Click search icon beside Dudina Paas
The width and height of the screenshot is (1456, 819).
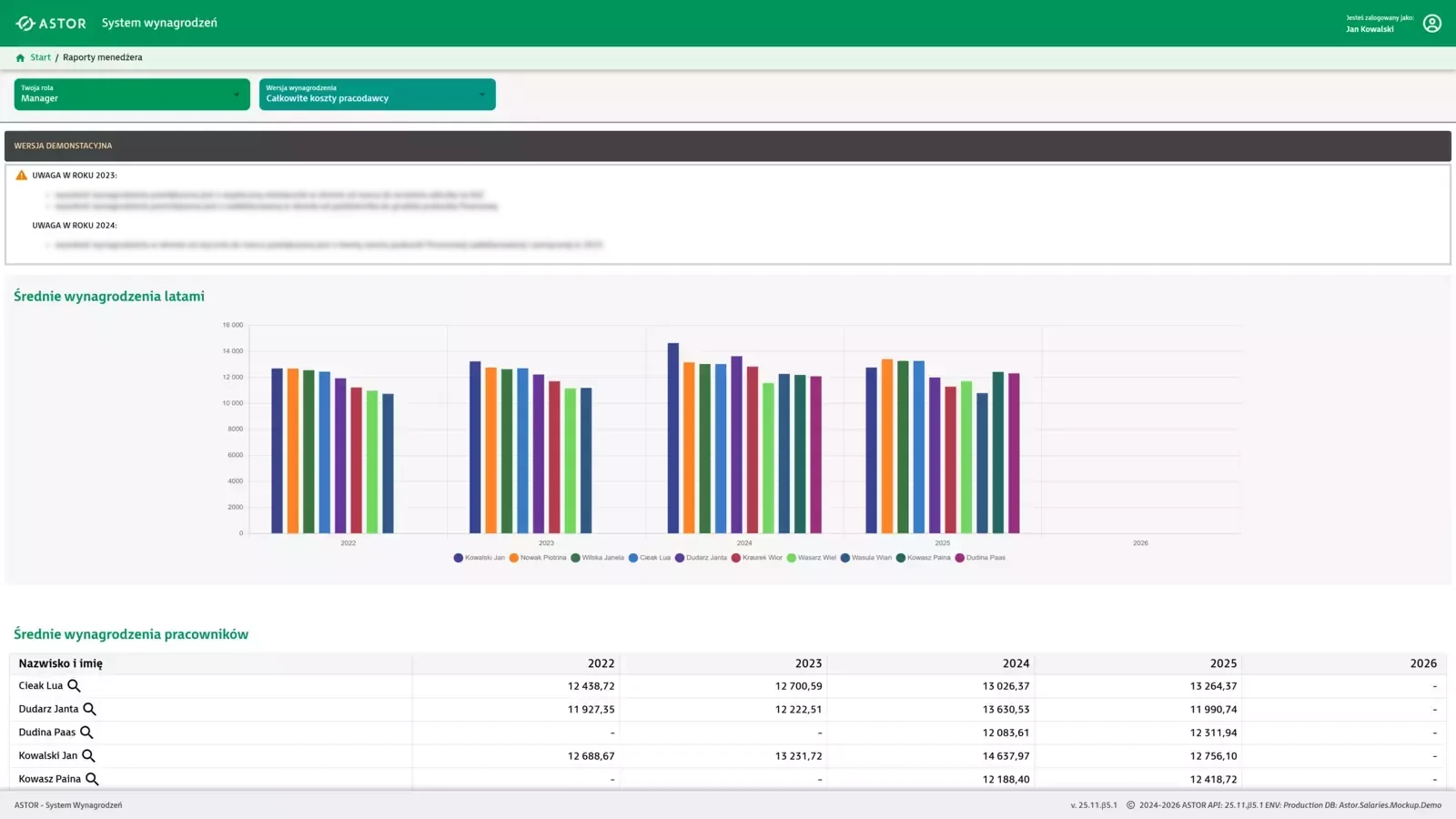(86, 733)
